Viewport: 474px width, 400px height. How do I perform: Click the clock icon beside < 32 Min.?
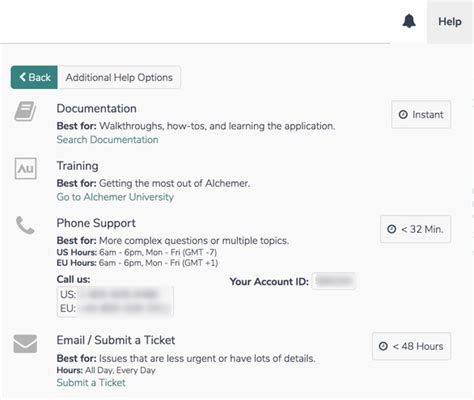click(392, 229)
